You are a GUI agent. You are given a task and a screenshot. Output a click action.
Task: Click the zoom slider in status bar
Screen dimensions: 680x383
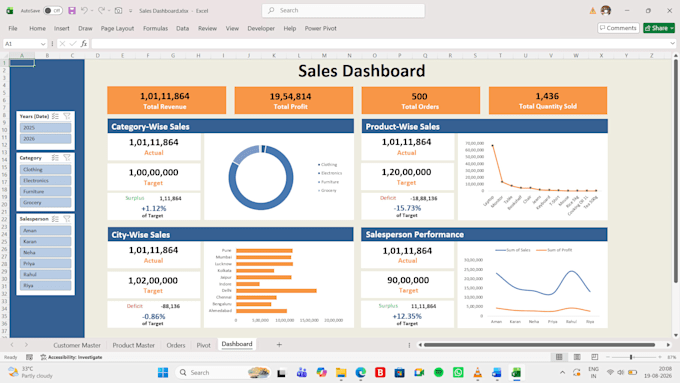[634, 357]
